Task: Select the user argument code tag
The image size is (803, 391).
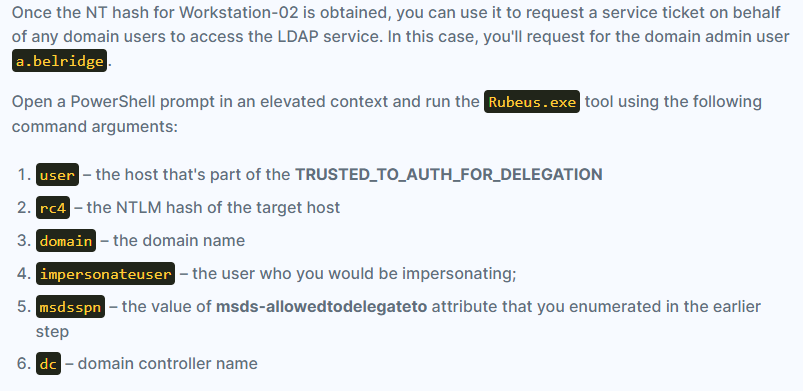Action: (57, 175)
